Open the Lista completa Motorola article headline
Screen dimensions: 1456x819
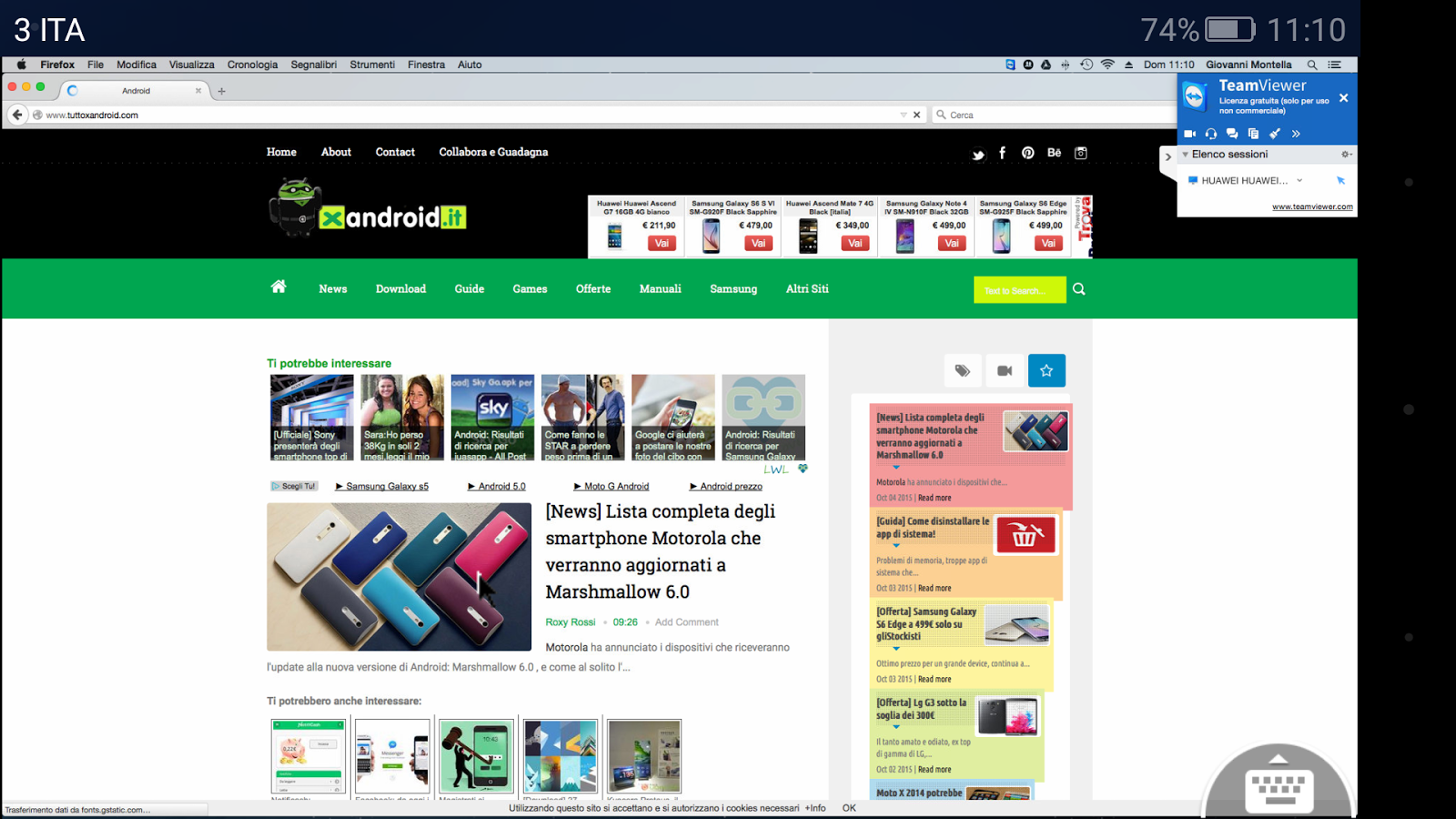(661, 551)
